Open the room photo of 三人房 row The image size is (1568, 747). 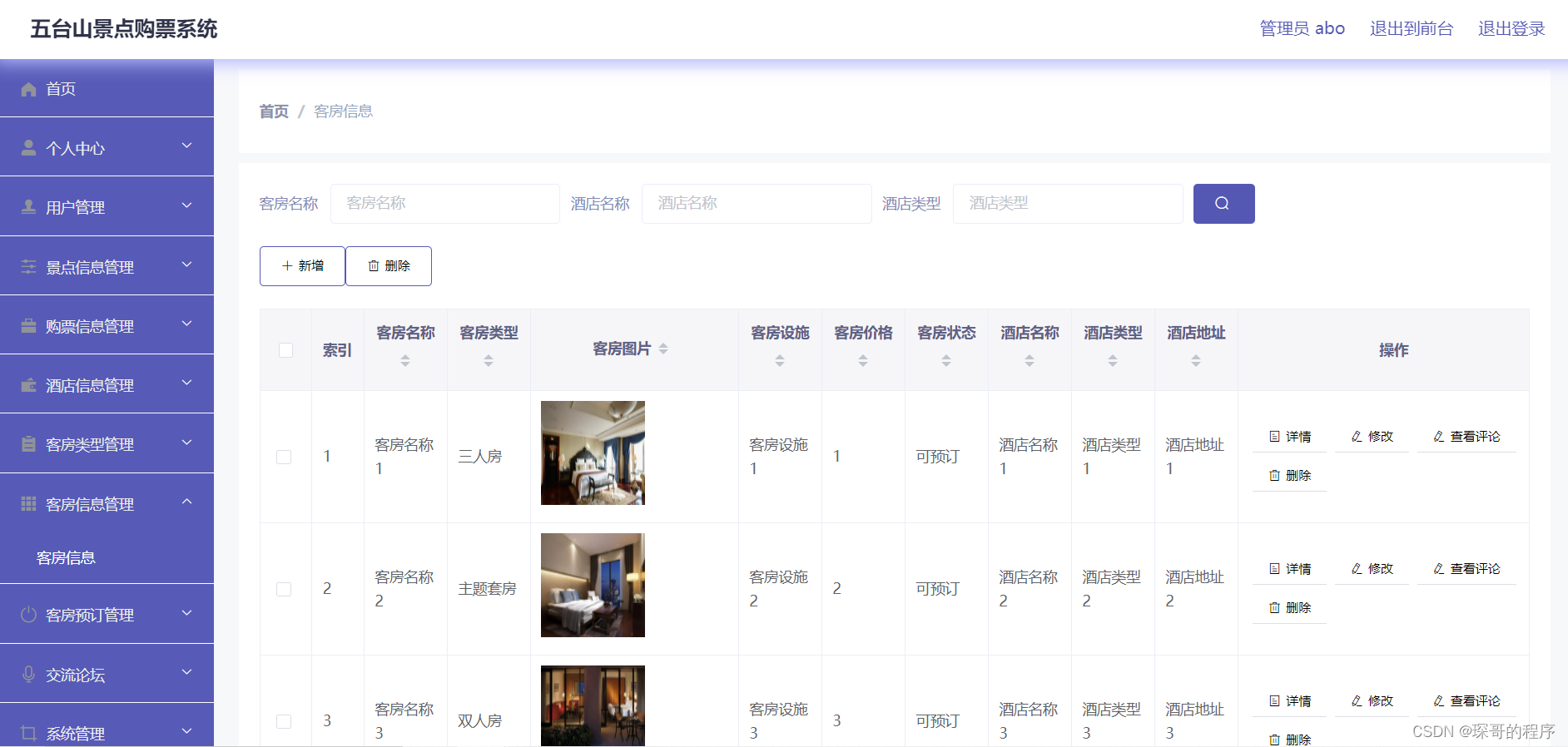(x=593, y=453)
